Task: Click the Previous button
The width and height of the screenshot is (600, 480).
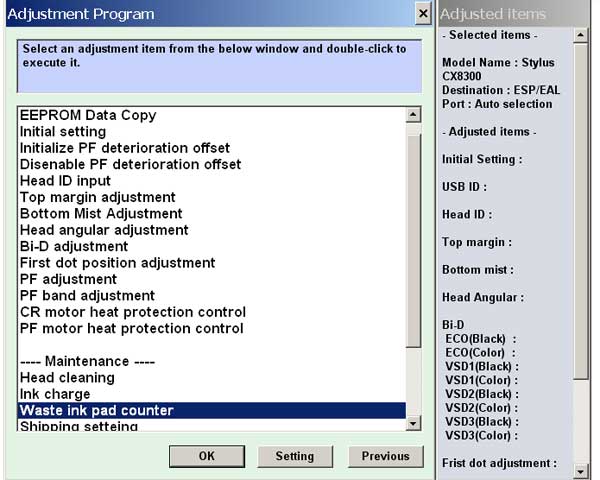Action: 385,456
